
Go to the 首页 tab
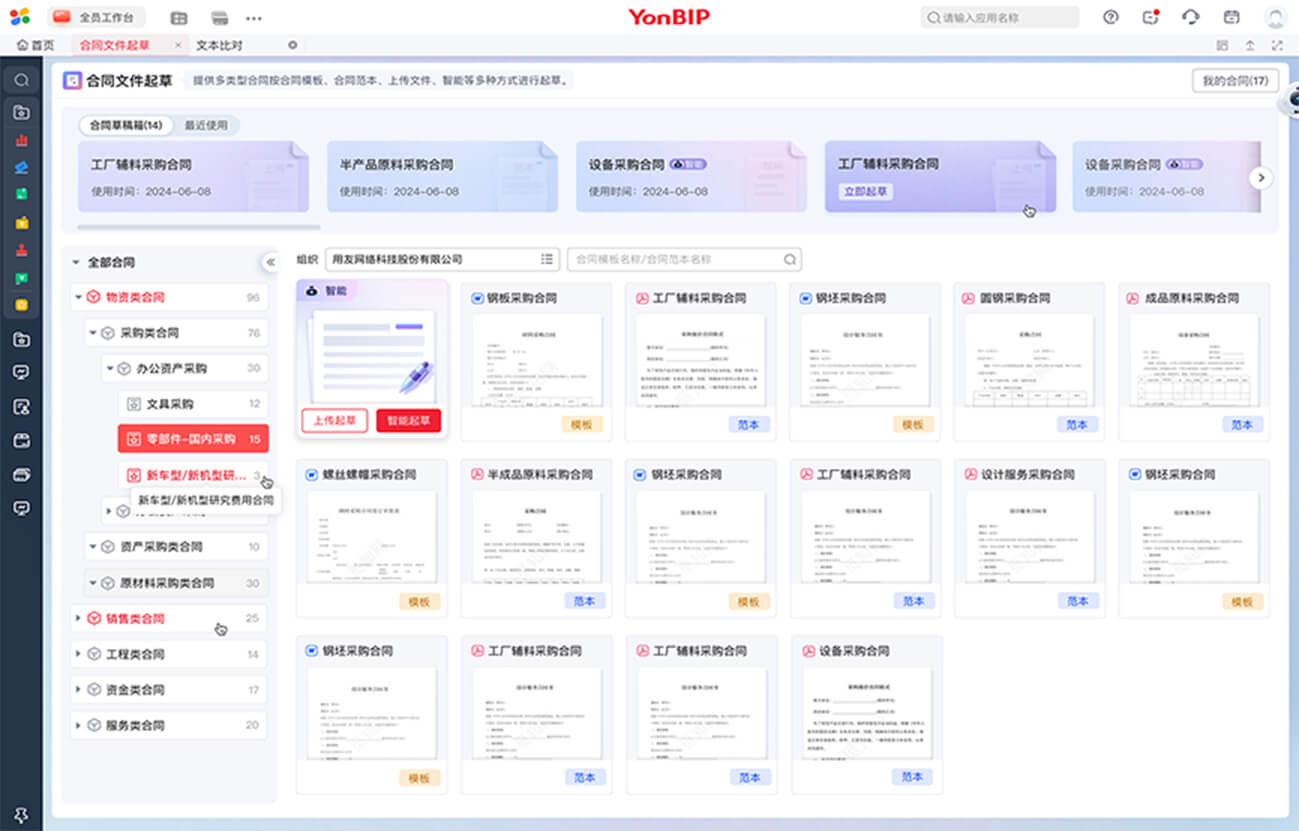[x=36, y=45]
